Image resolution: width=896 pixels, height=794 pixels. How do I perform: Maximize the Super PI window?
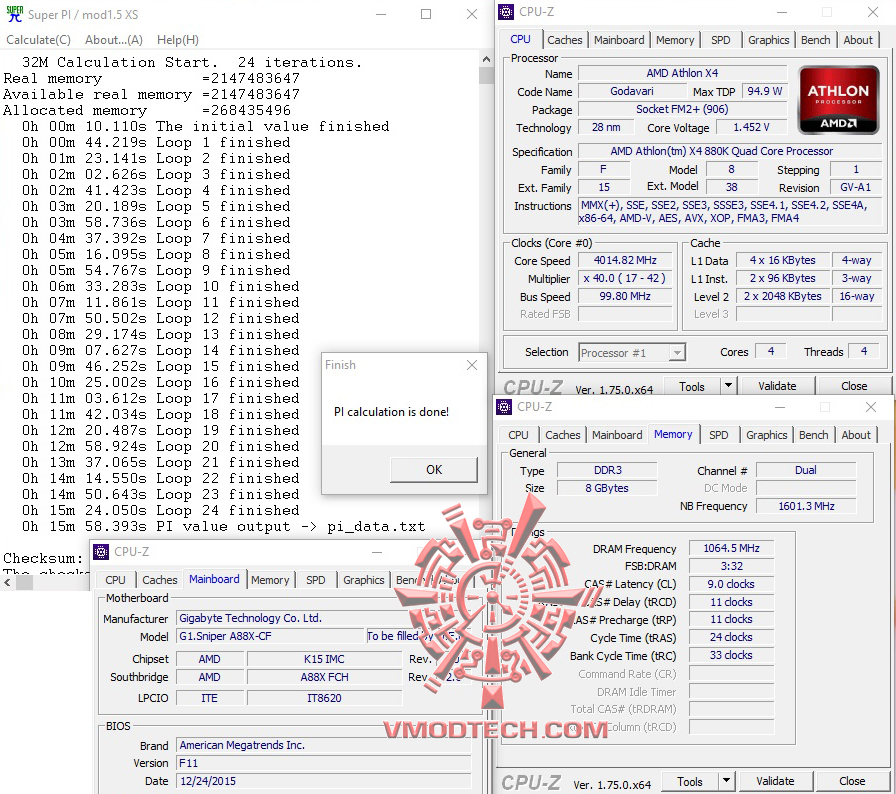[x=426, y=14]
